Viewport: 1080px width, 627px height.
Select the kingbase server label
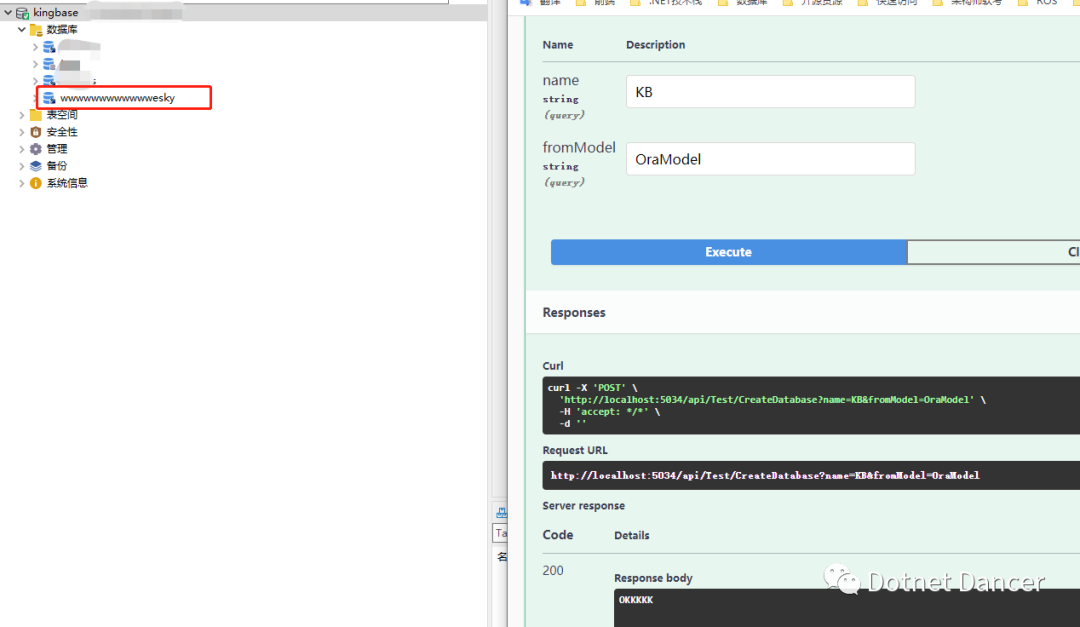56,12
